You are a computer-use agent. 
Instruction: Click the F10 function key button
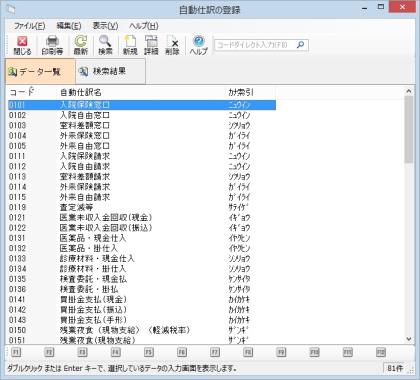314,352
